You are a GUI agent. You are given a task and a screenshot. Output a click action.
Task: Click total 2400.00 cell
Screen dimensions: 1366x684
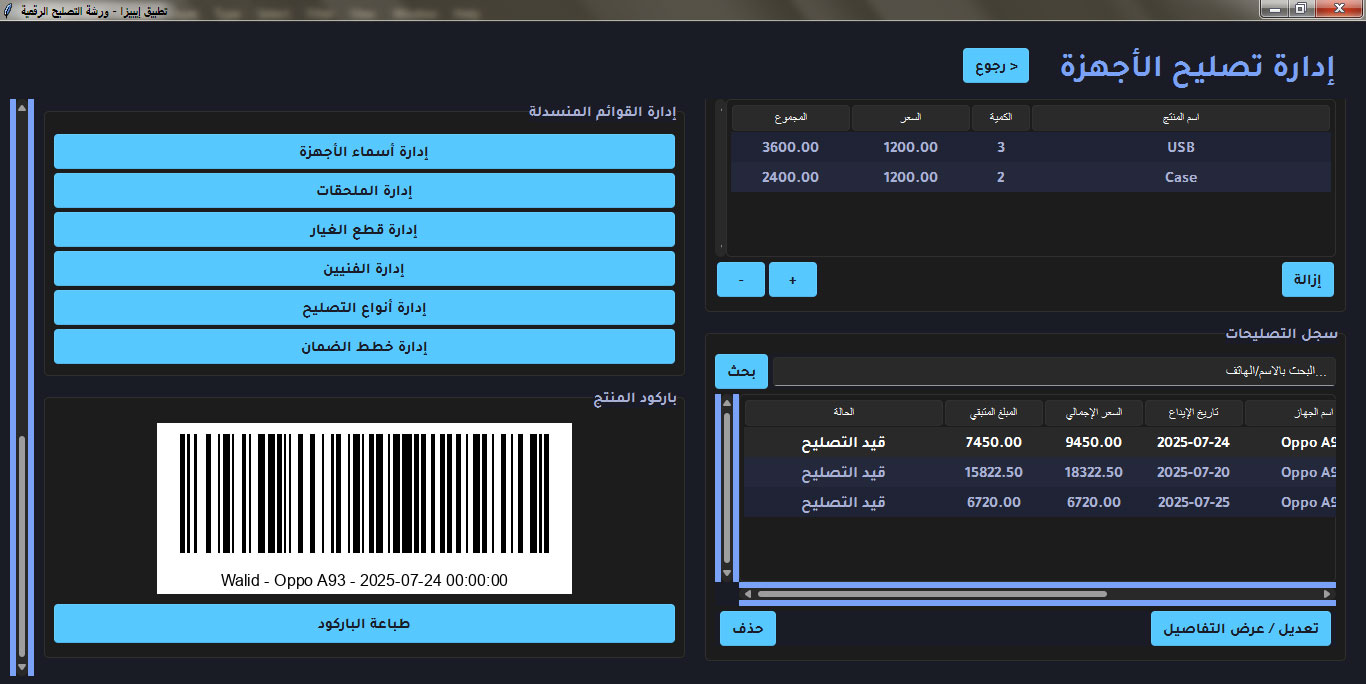pos(790,177)
